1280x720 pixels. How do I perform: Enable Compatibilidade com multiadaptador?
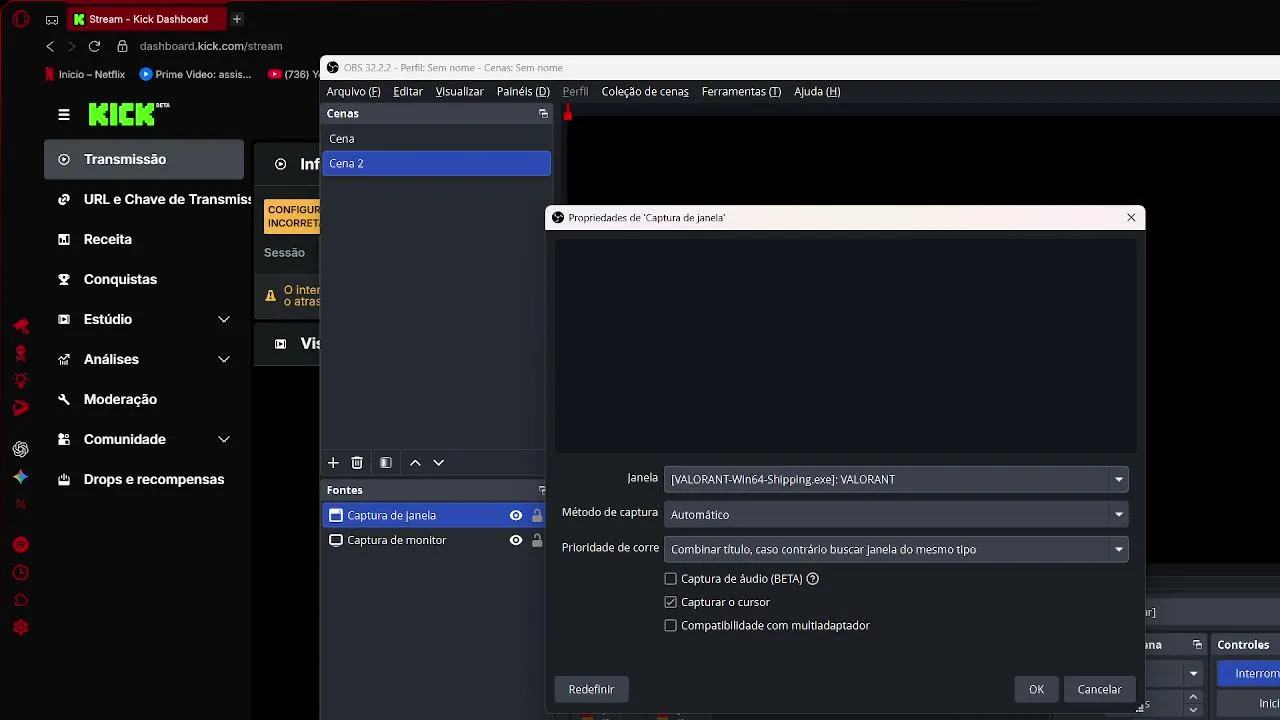[x=670, y=626]
